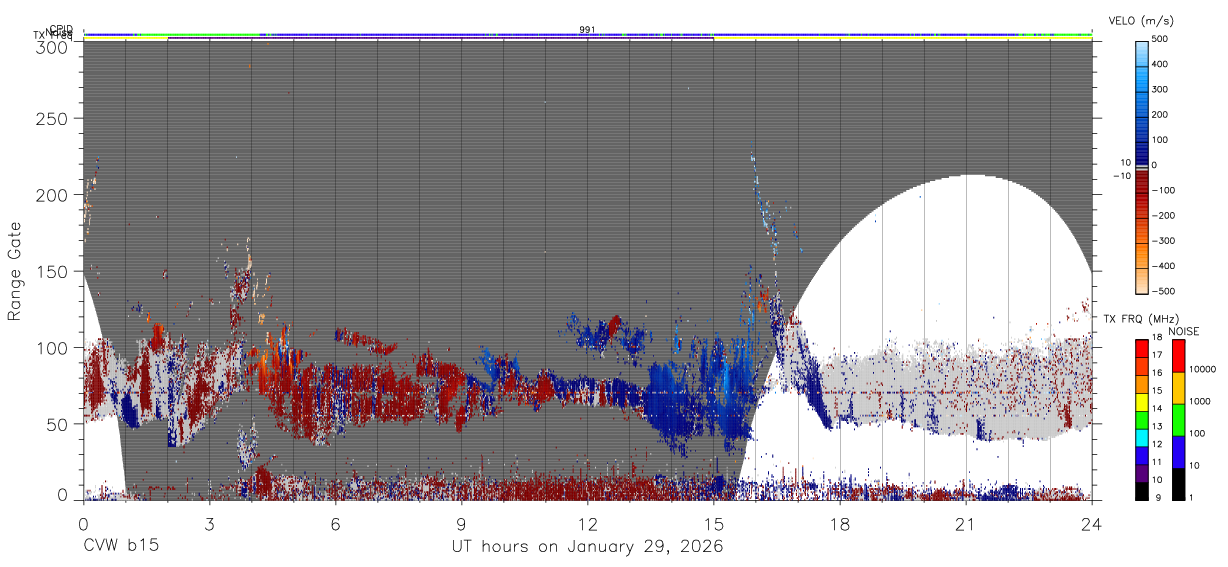Click the 150 tick on the Range Gate axis

click(x=52, y=271)
